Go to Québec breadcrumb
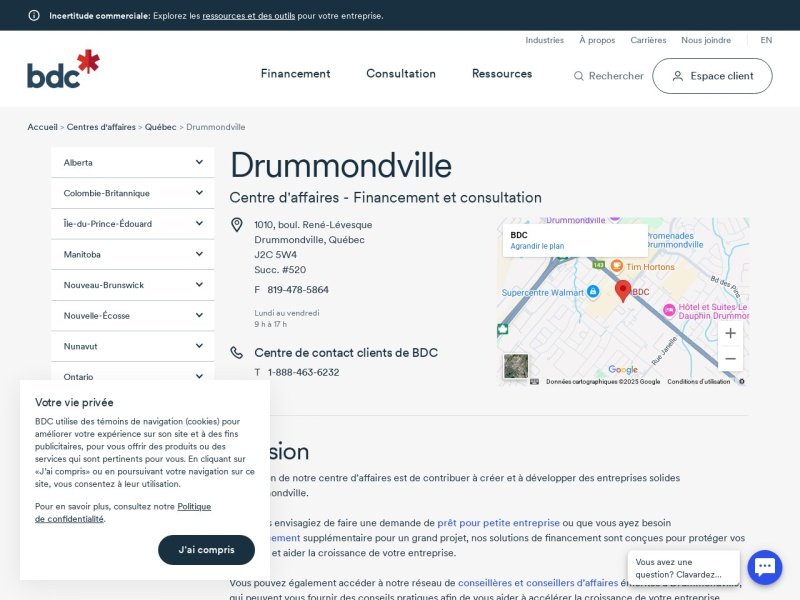This screenshot has width=800, height=600. click(160, 127)
